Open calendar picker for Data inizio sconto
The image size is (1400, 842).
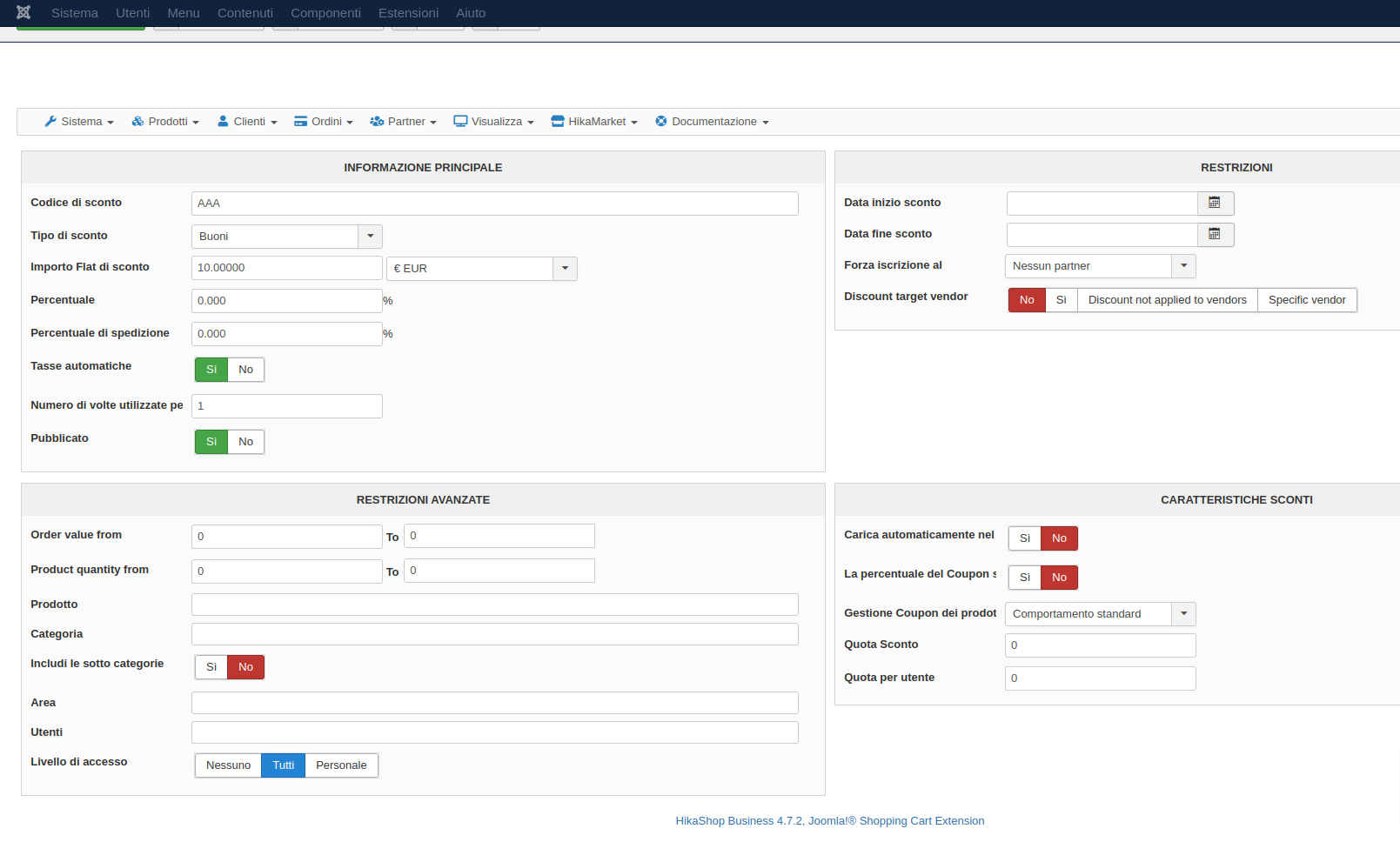pyautogui.click(x=1215, y=203)
